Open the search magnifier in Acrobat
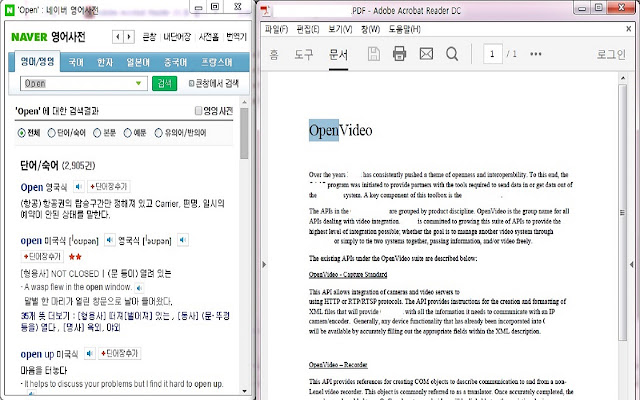 click(x=452, y=54)
